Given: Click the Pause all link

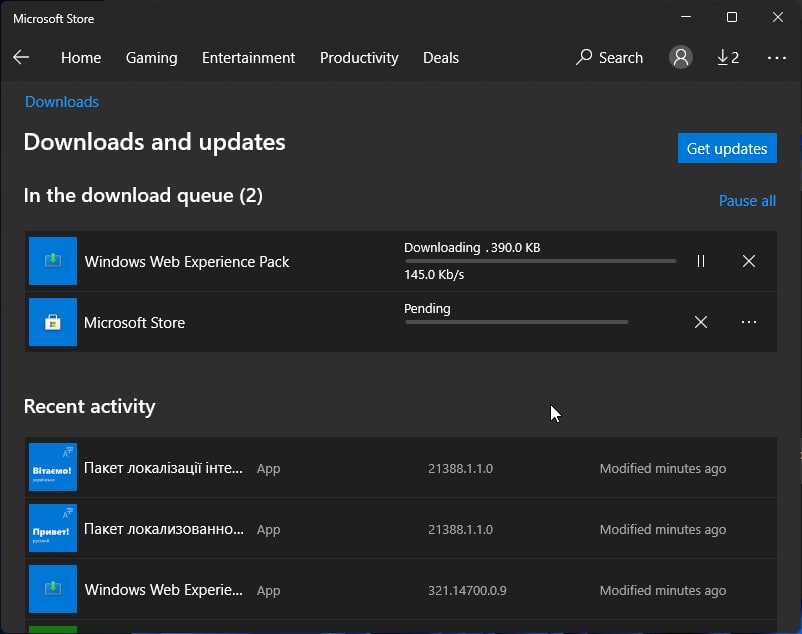Looking at the screenshot, I should (747, 201).
